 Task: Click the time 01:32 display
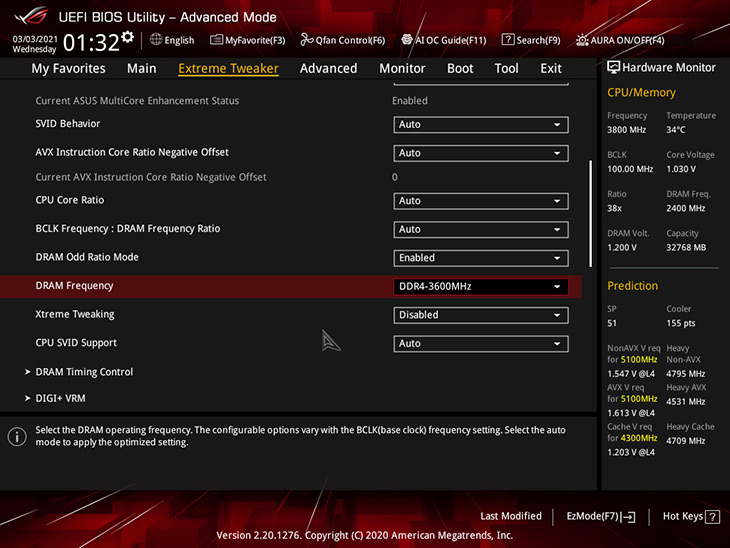[x=91, y=43]
